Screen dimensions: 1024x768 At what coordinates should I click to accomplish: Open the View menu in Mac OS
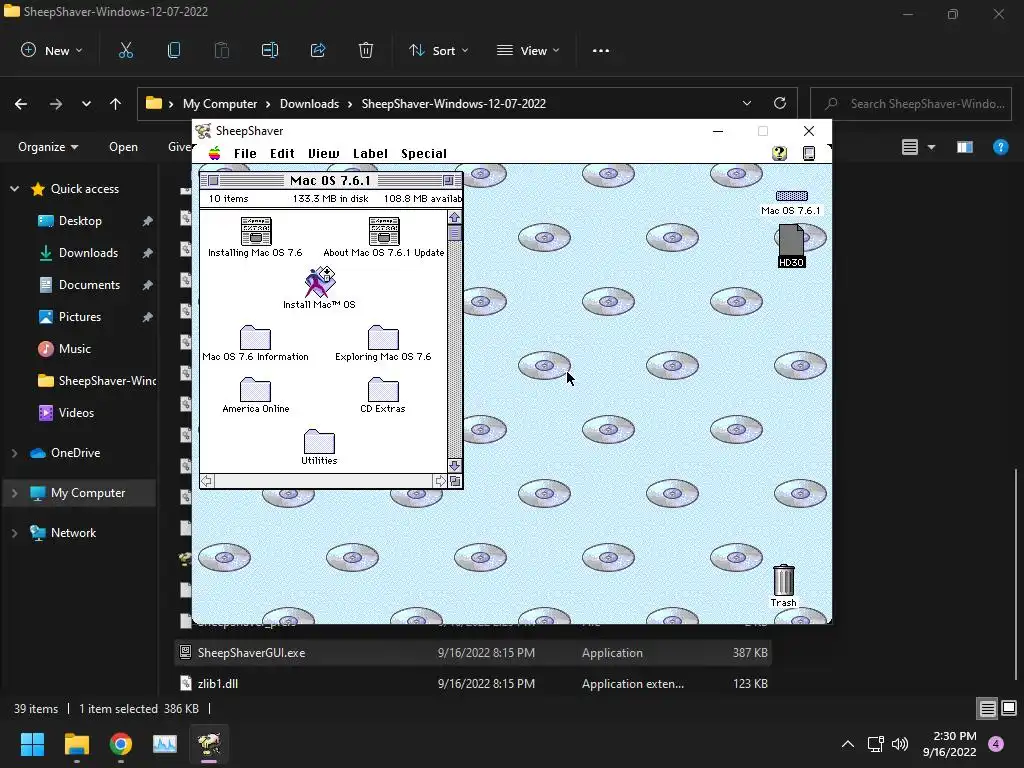pos(324,153)
